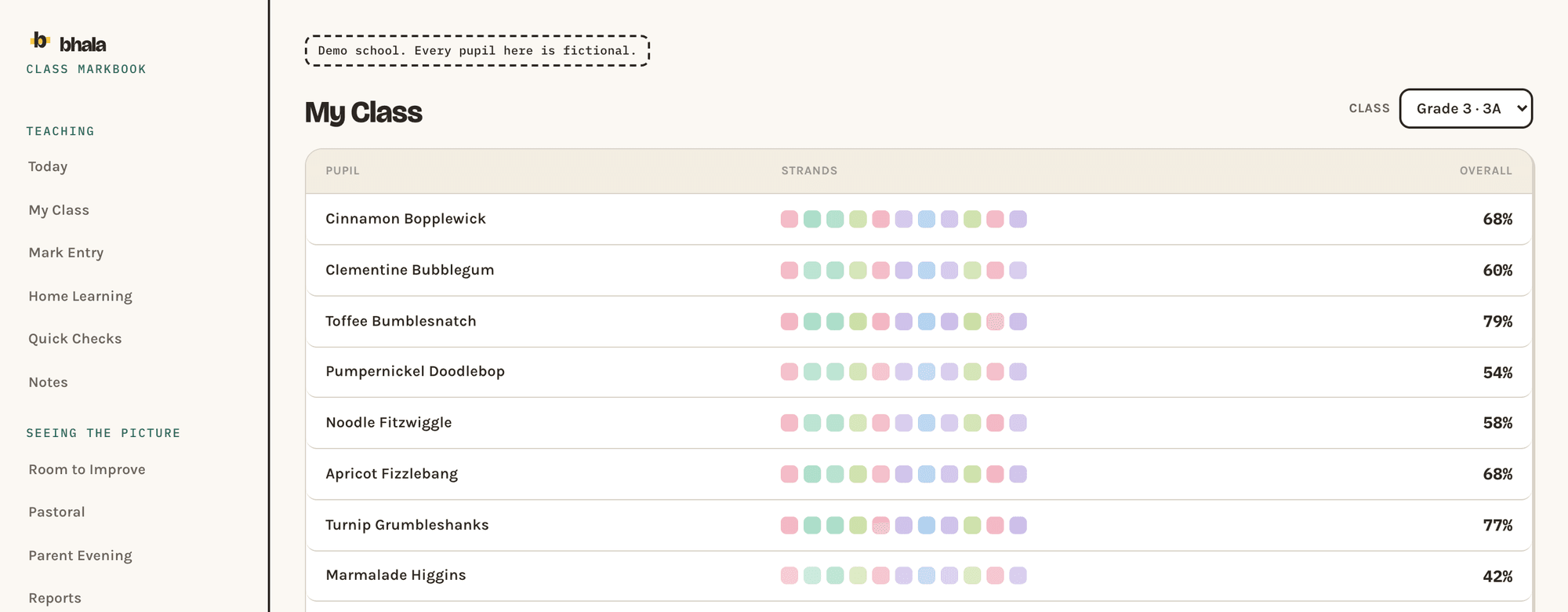Click the OVERALL column header
Screen dimensions: 1568x612
click(1486, 171)
